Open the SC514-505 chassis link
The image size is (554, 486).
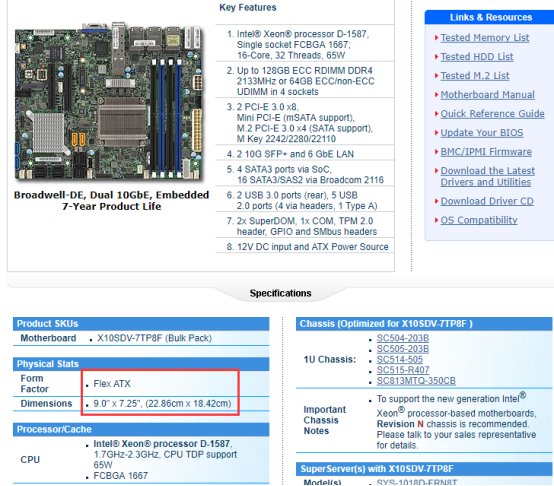click(399, 360)
